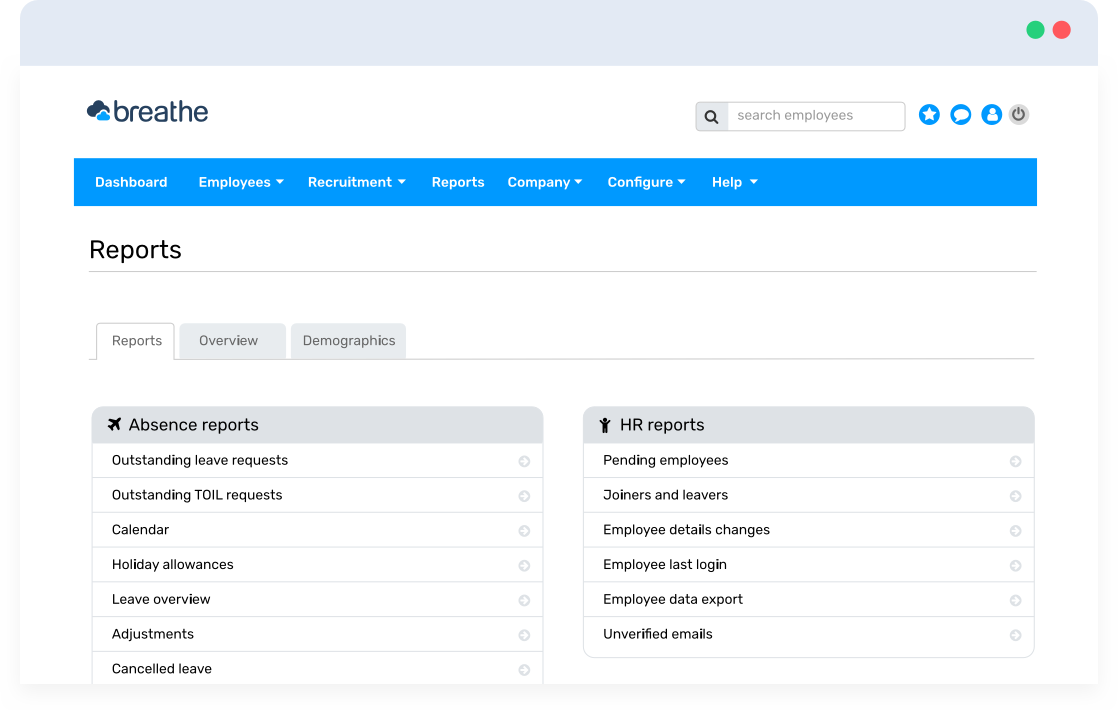Expand the Recruitment dropdown menu
The width and height of the screenshot is (1118, 710).
pyautogui.click(x=357, y=182)
